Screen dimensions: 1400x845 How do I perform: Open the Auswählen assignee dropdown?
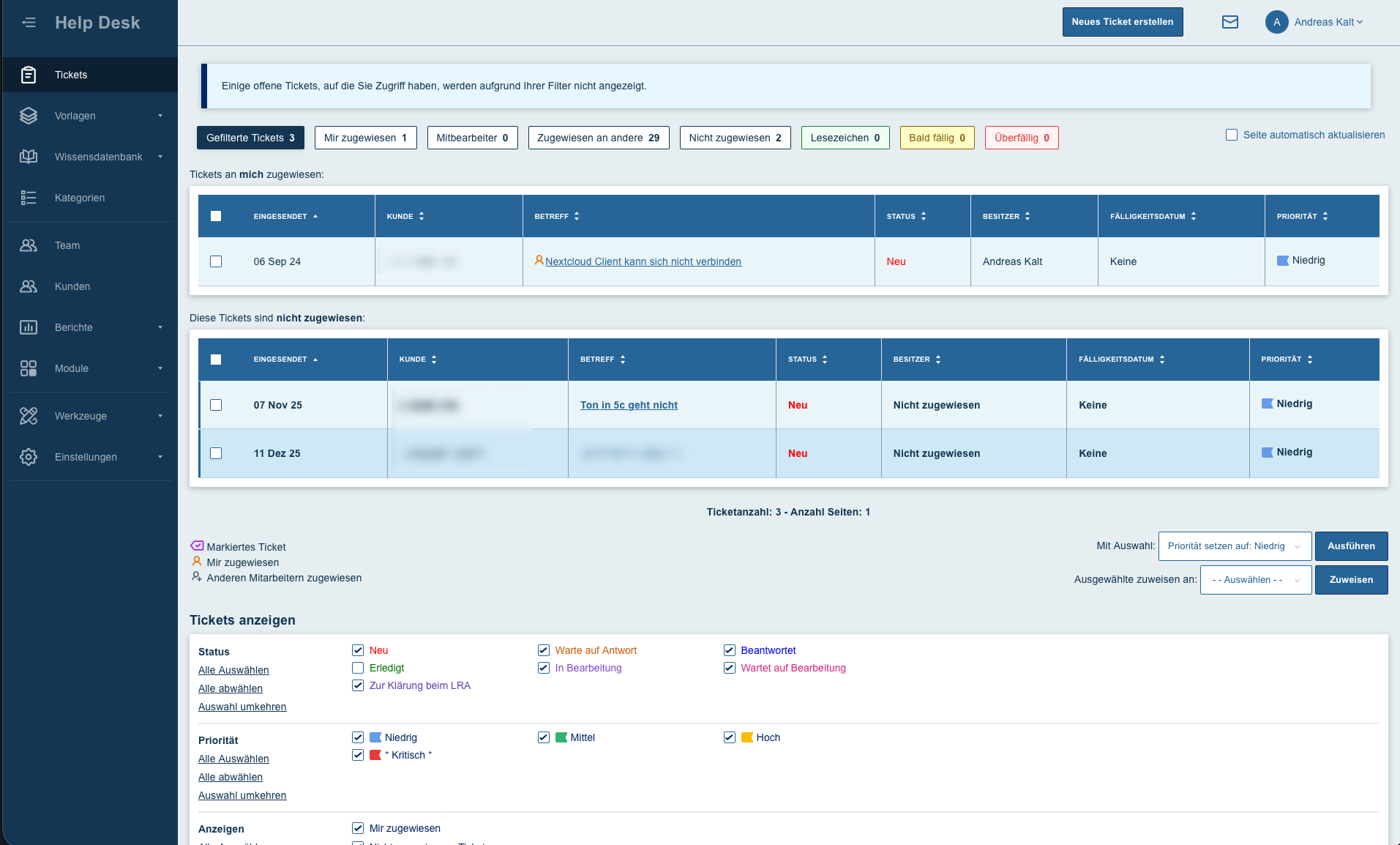[1255, 580]
